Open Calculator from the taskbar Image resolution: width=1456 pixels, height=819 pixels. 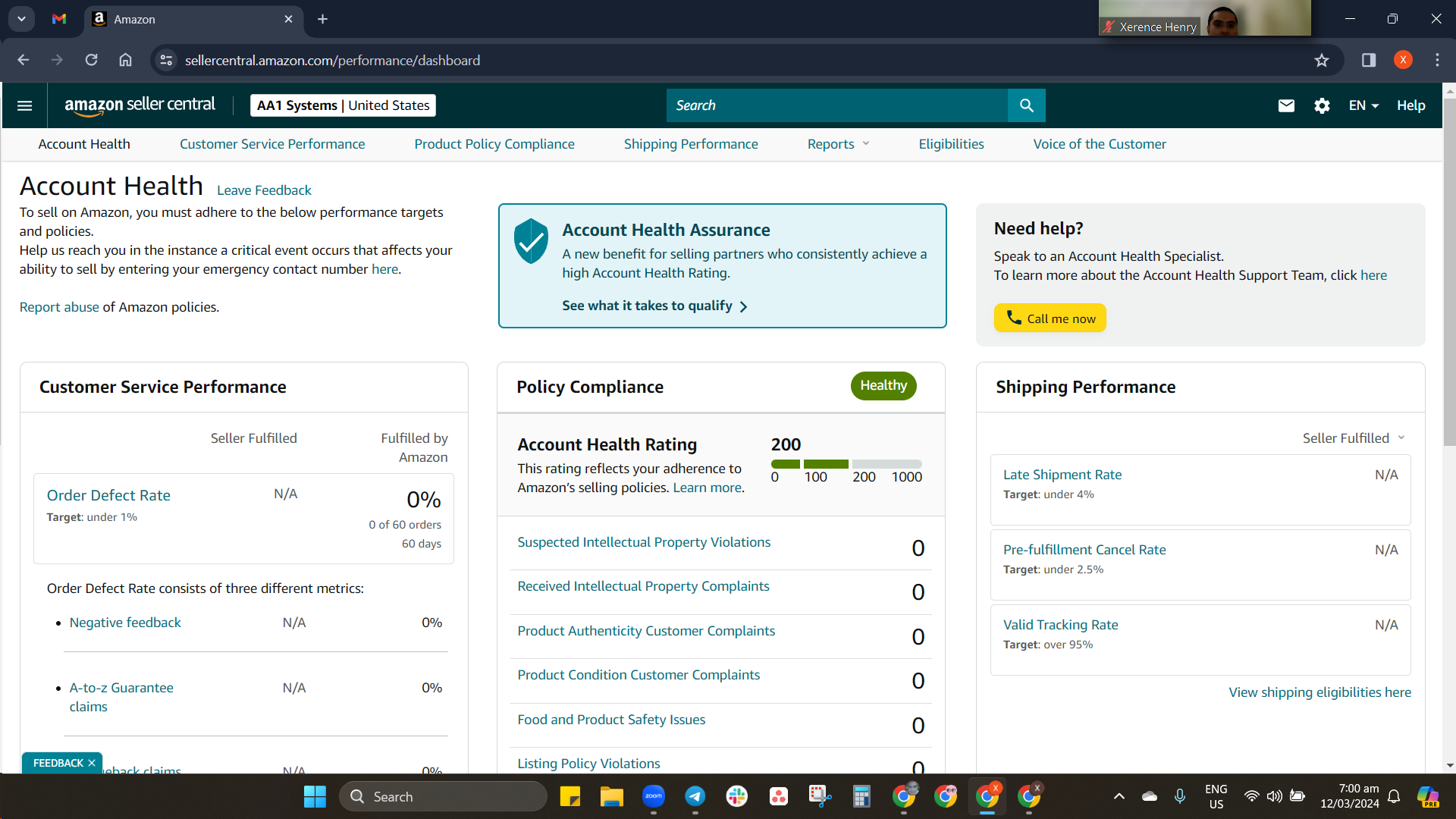[x=861, y=796]
